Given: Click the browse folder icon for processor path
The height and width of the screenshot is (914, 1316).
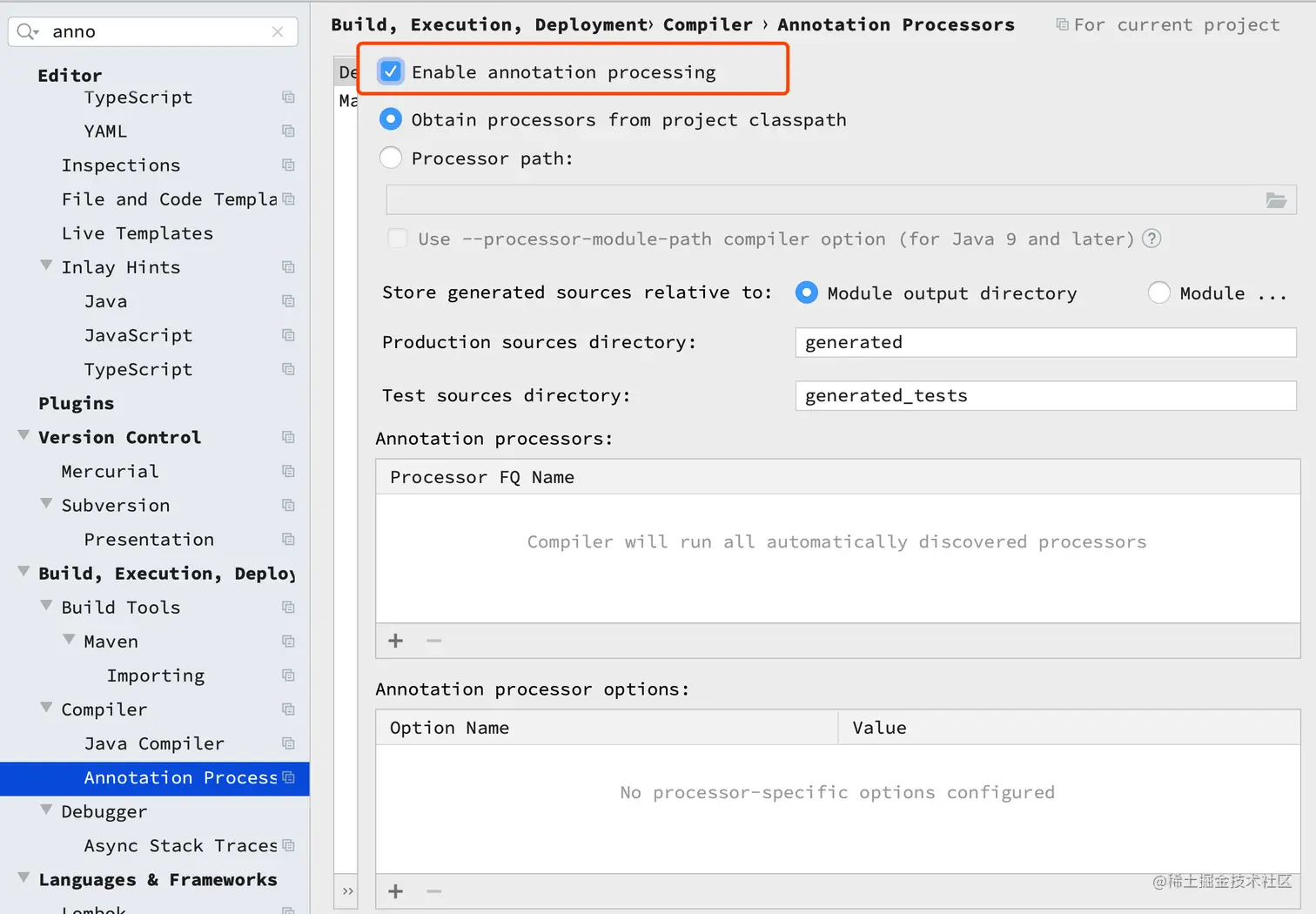Looking at the screenshot, I should 1276,200.
